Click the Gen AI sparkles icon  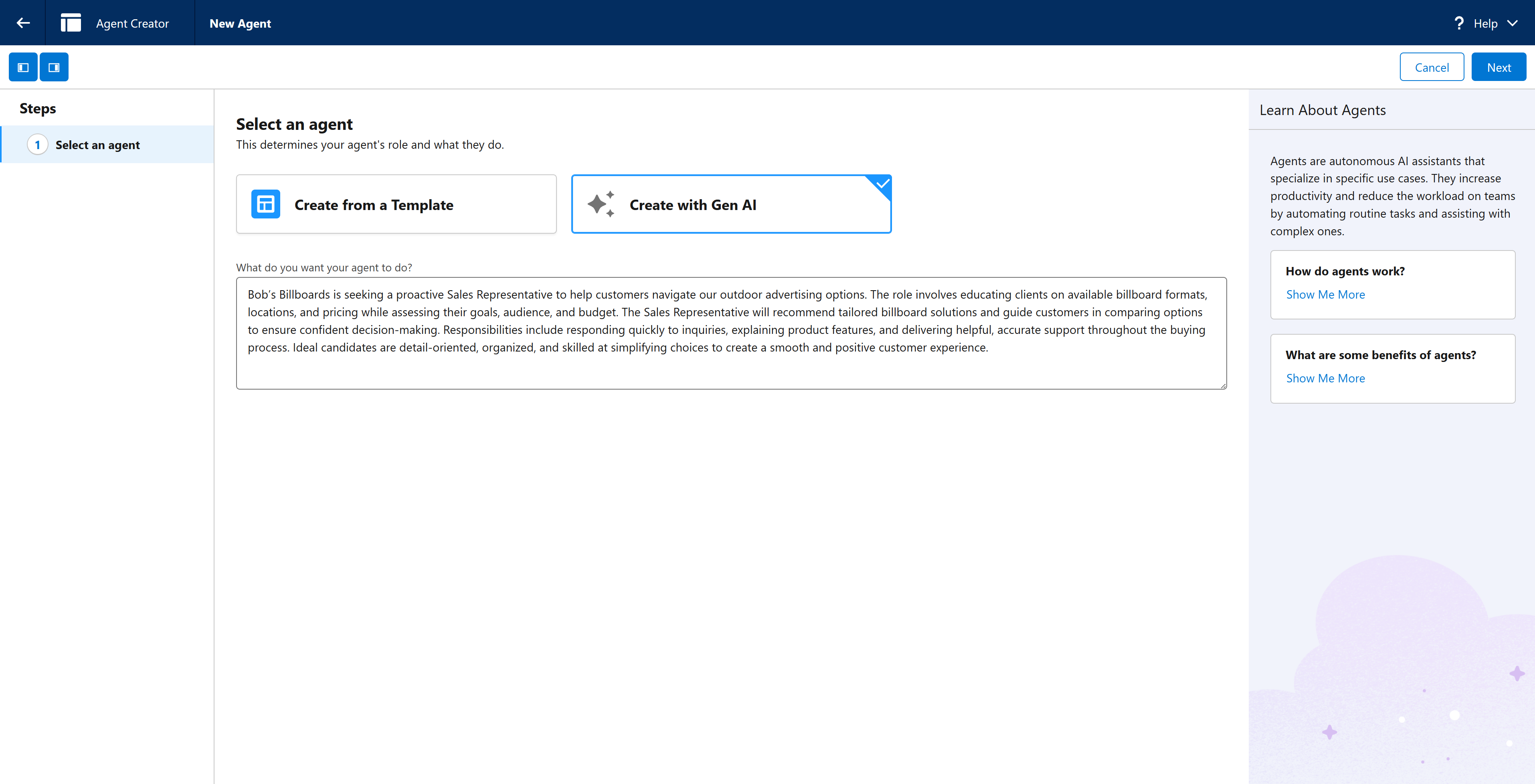point(601,204)
